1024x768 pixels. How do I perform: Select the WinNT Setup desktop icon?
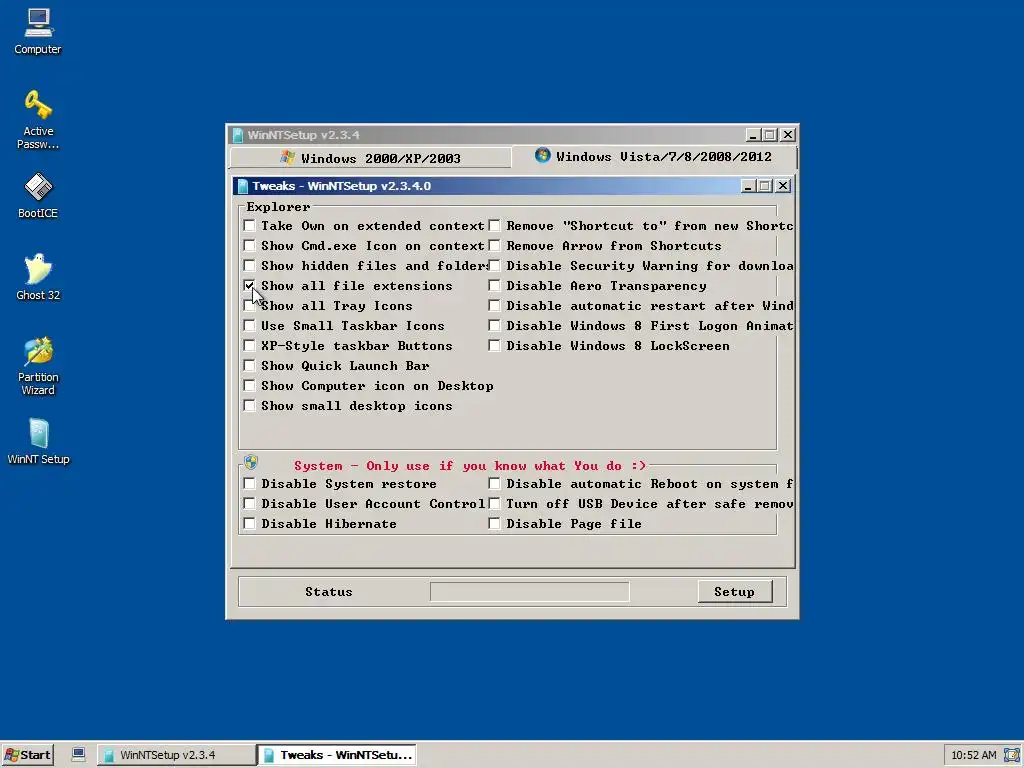tap(38, 441)
